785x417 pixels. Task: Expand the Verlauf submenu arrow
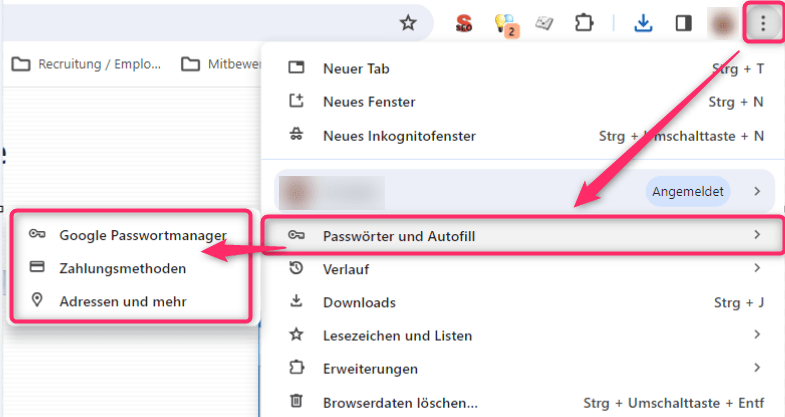tap(757, 268)
